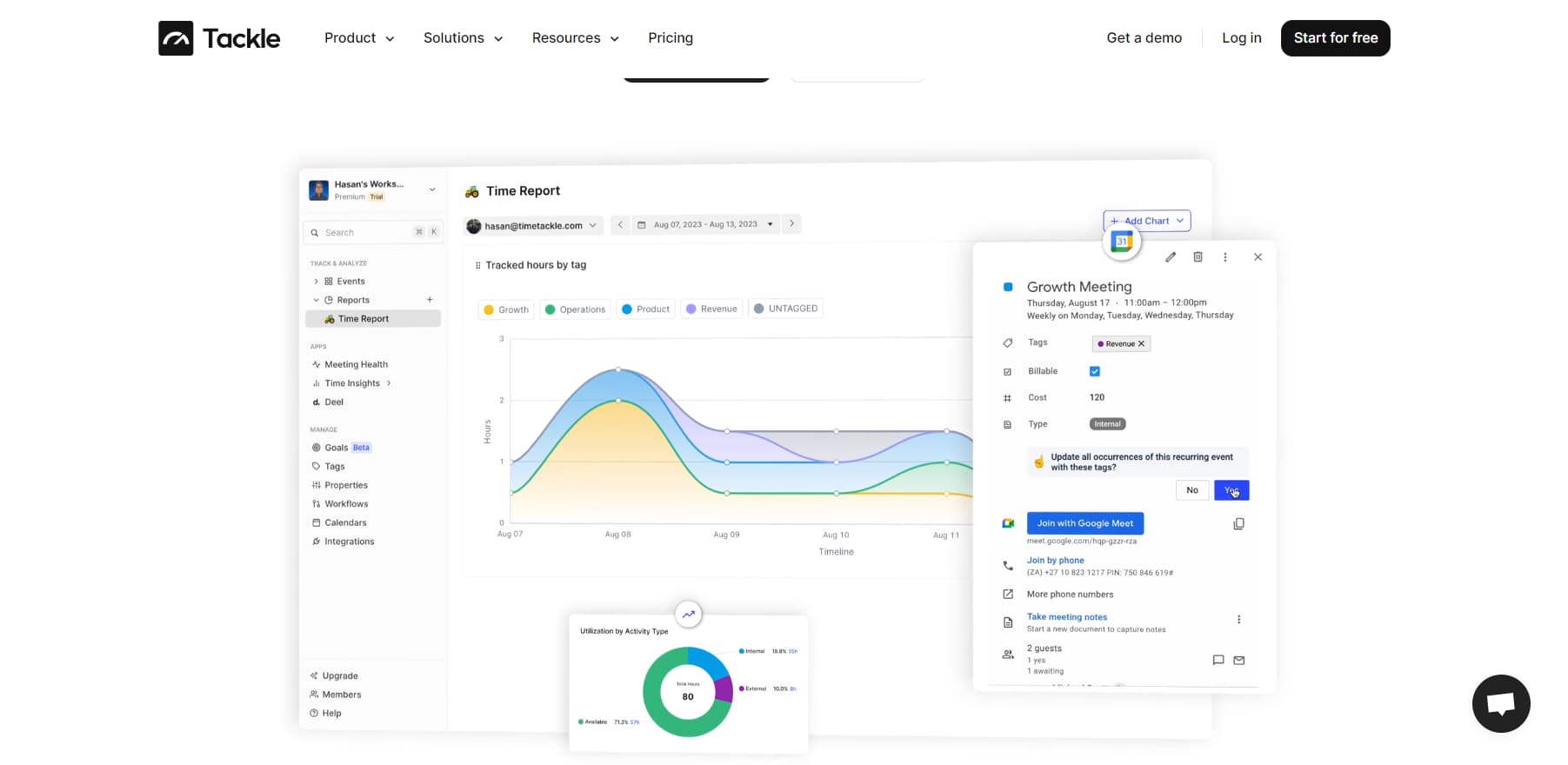The image size is (1568, 765).
Task: Select Time Report in the sidebar
Action: pyautogui.click(x=364, y=319)
